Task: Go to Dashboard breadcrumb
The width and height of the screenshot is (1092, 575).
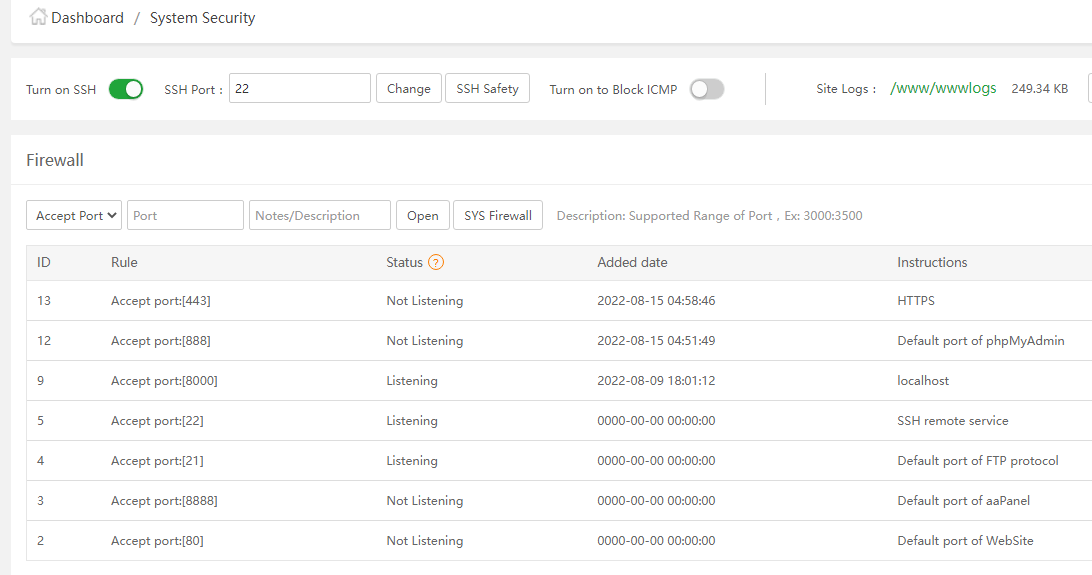Action: (88, 18)
